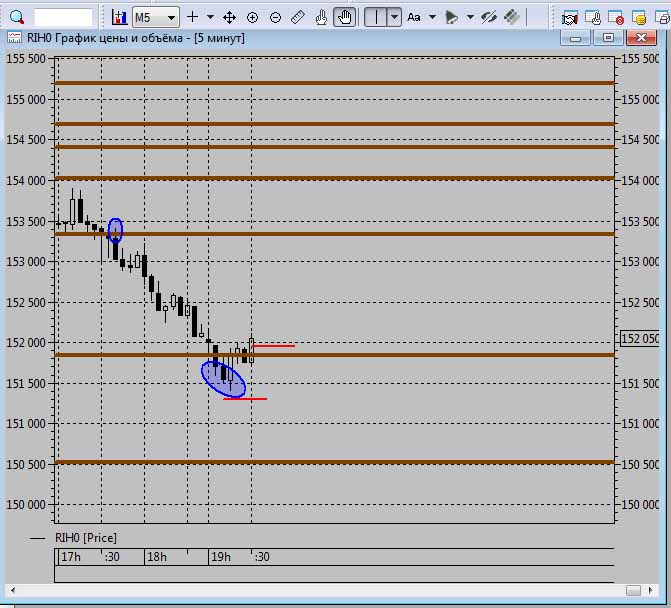Screen dimensions: 671x608
Task: Click the brown level line near 155 200
Action: [335, 83]
